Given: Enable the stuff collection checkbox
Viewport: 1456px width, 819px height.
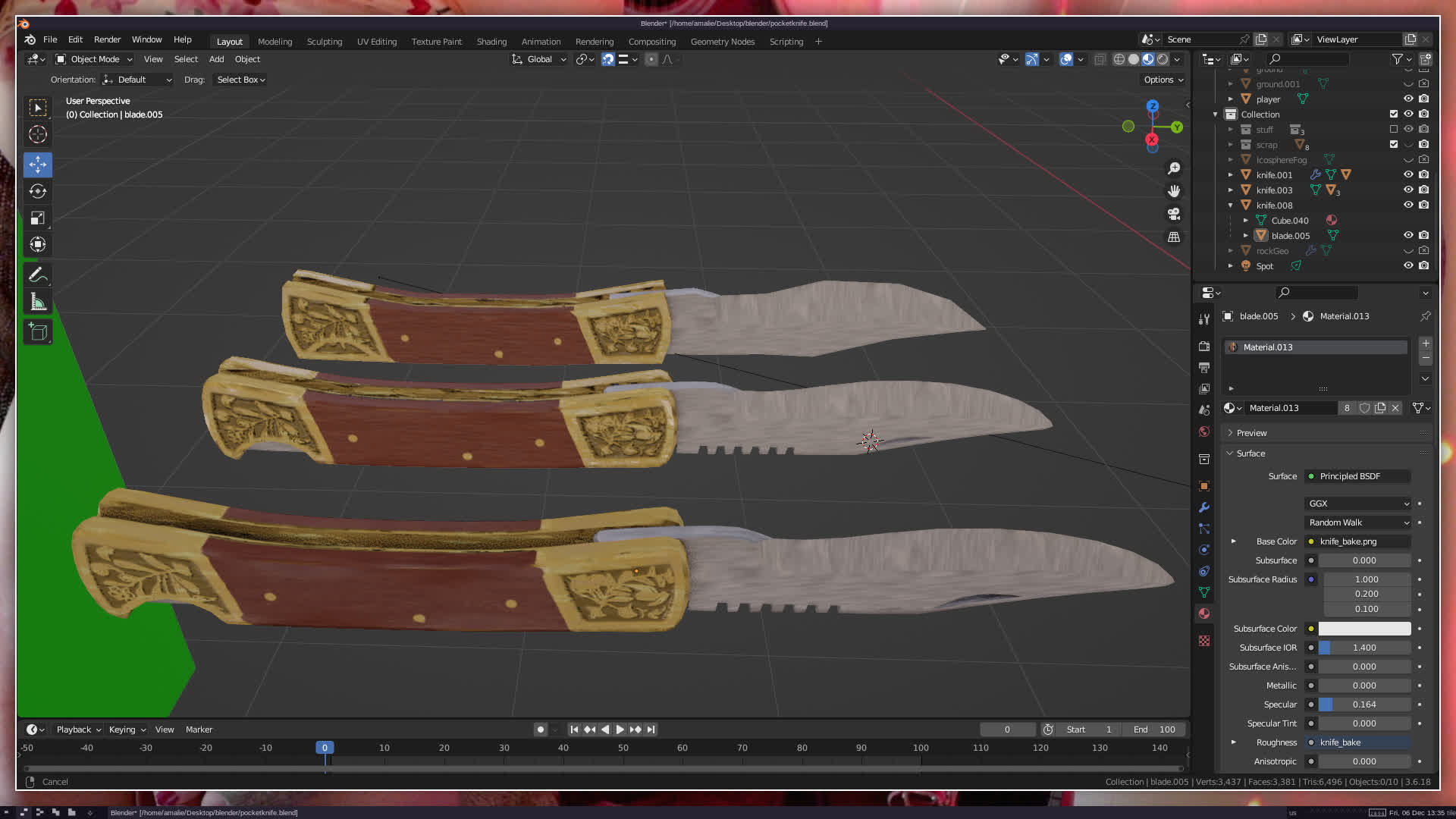Looking at the screenshot, I should (1393, 129).
